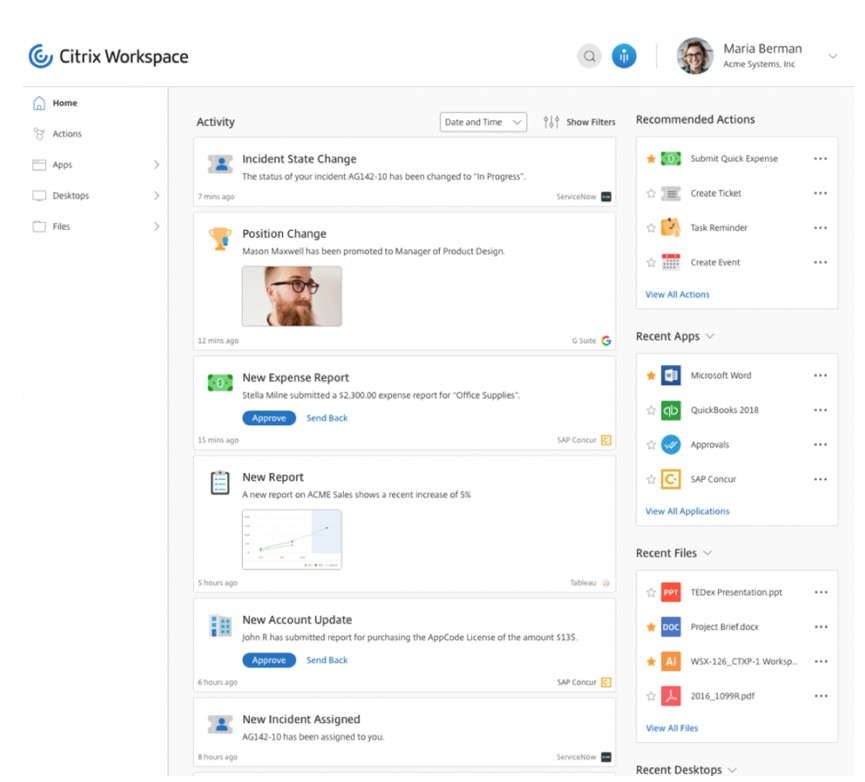The width and height of the screenshot is (865, 782).
Task: Collapse the Recent Files section
Action: pos(707,553)
